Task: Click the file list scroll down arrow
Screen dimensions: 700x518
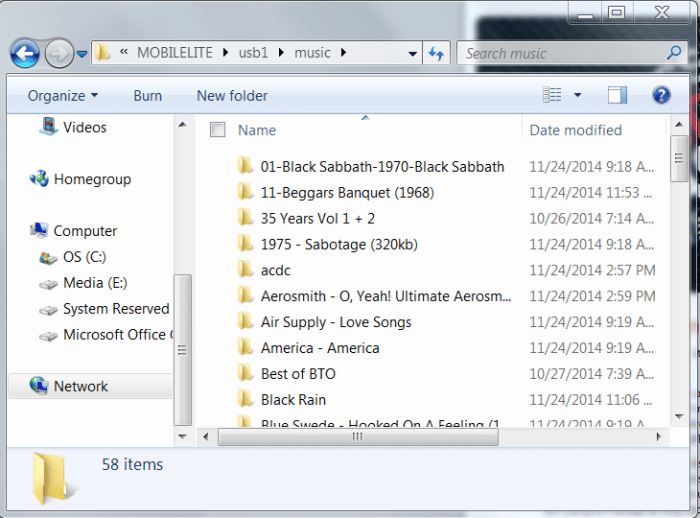Action: pyautogui.click(x=679, y=416)
